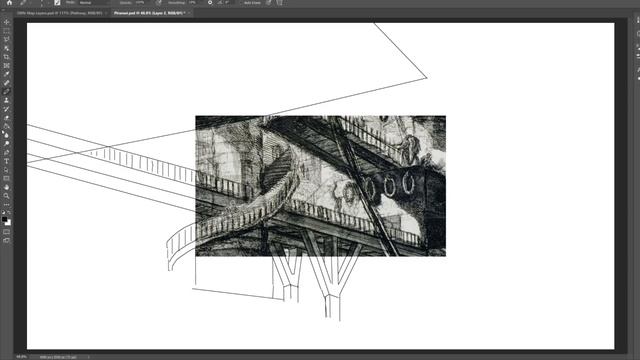
Task: Select the Lasso tool
Action: [x=6, y=40]
